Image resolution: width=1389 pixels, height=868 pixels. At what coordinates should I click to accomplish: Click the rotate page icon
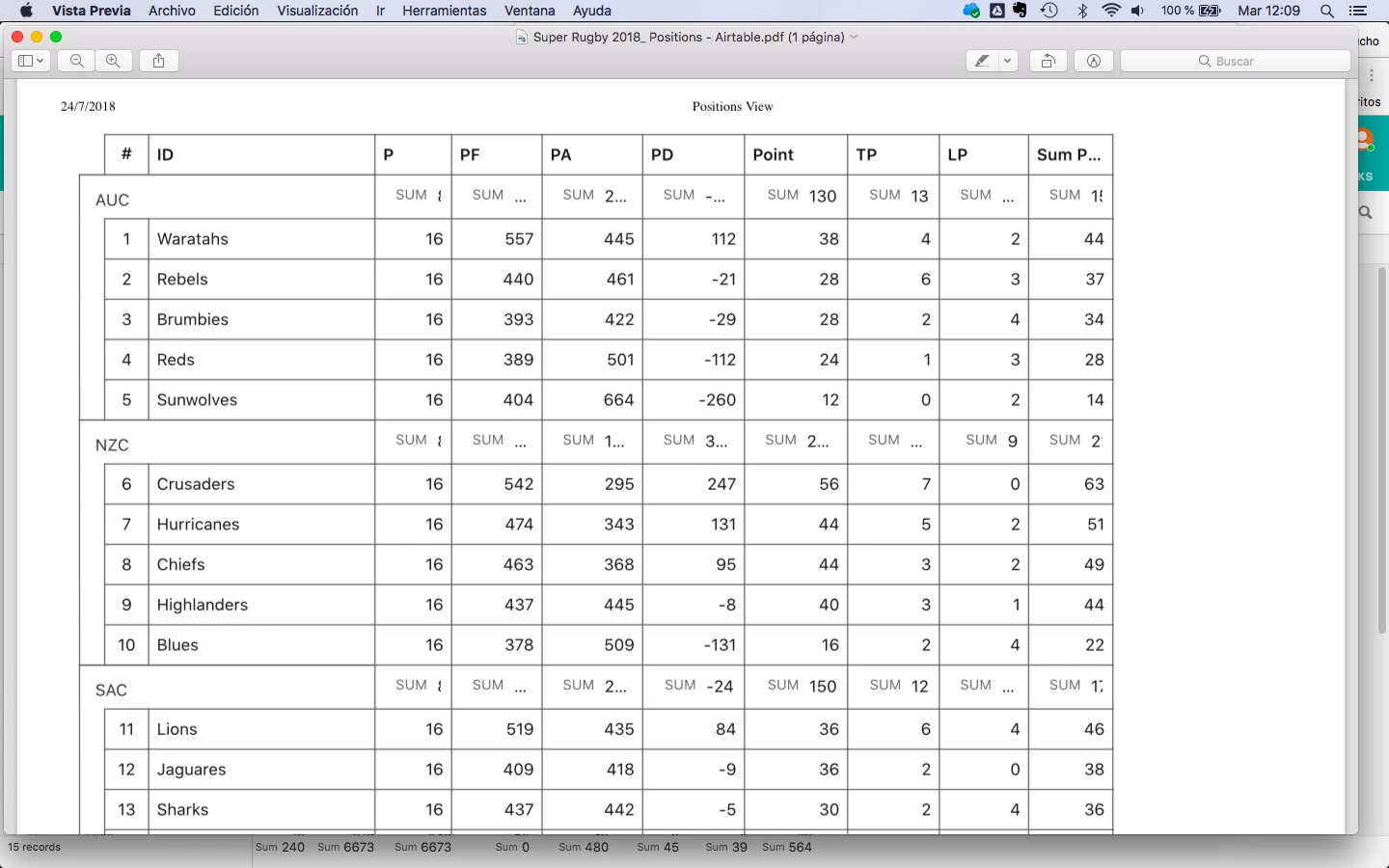tap(1048, 61)
